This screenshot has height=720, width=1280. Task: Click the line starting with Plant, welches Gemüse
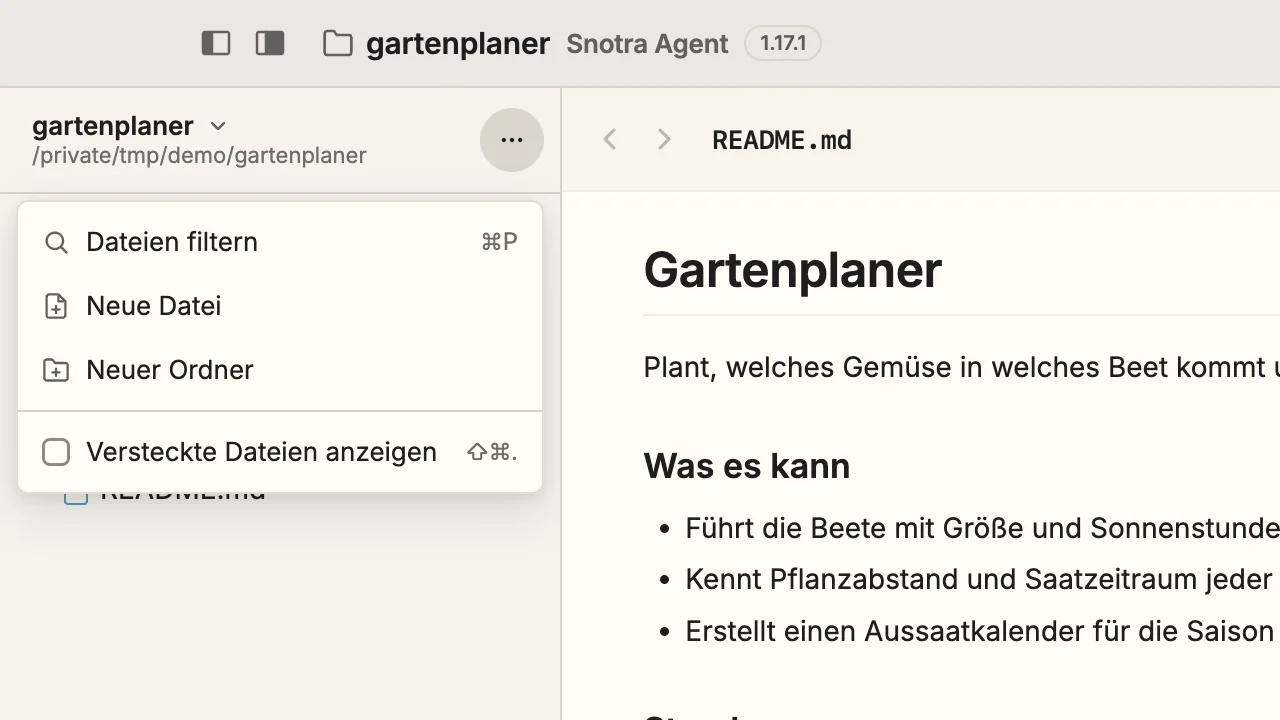(x=962, y=367)
